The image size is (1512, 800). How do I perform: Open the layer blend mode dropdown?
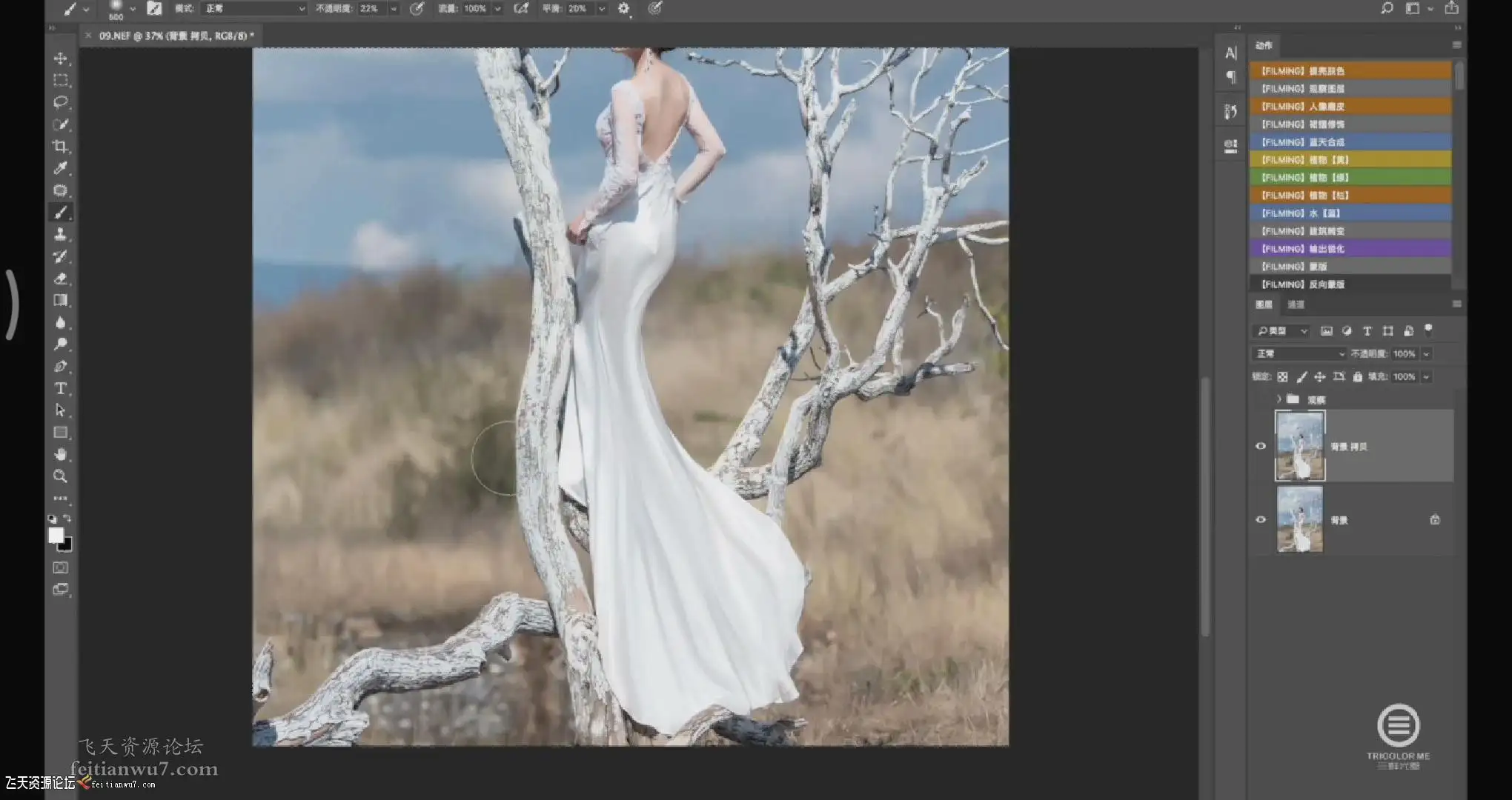tap(1299, 353)
